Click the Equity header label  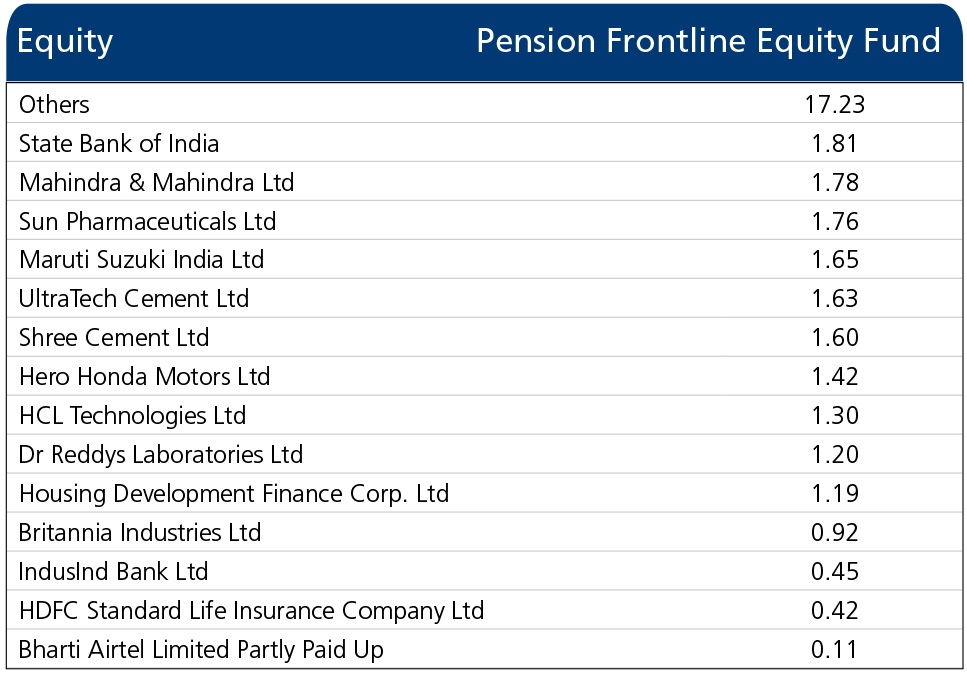click(65, 42)
